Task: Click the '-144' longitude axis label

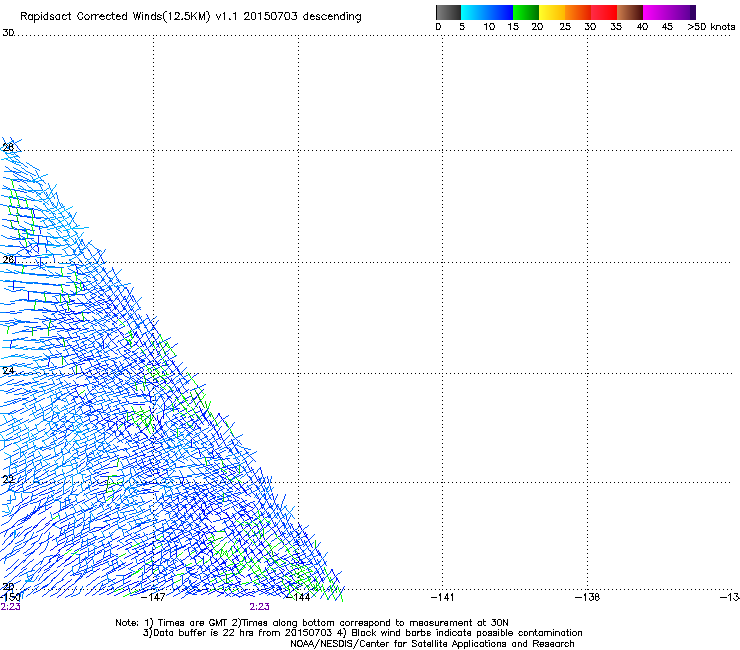Action: 299,597
